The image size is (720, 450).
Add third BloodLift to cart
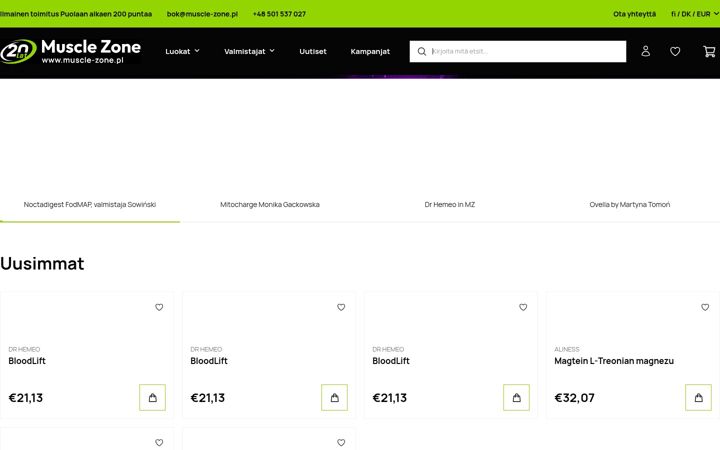[x=516, y=397]
